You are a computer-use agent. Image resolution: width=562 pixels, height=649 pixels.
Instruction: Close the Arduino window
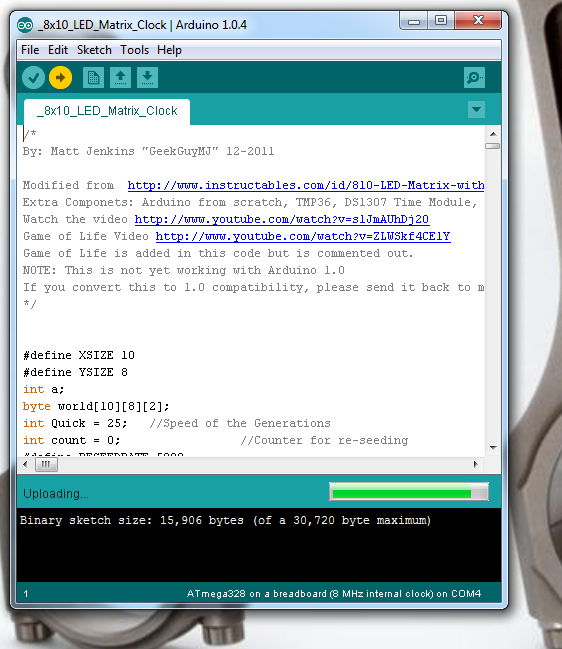[478, 21]
